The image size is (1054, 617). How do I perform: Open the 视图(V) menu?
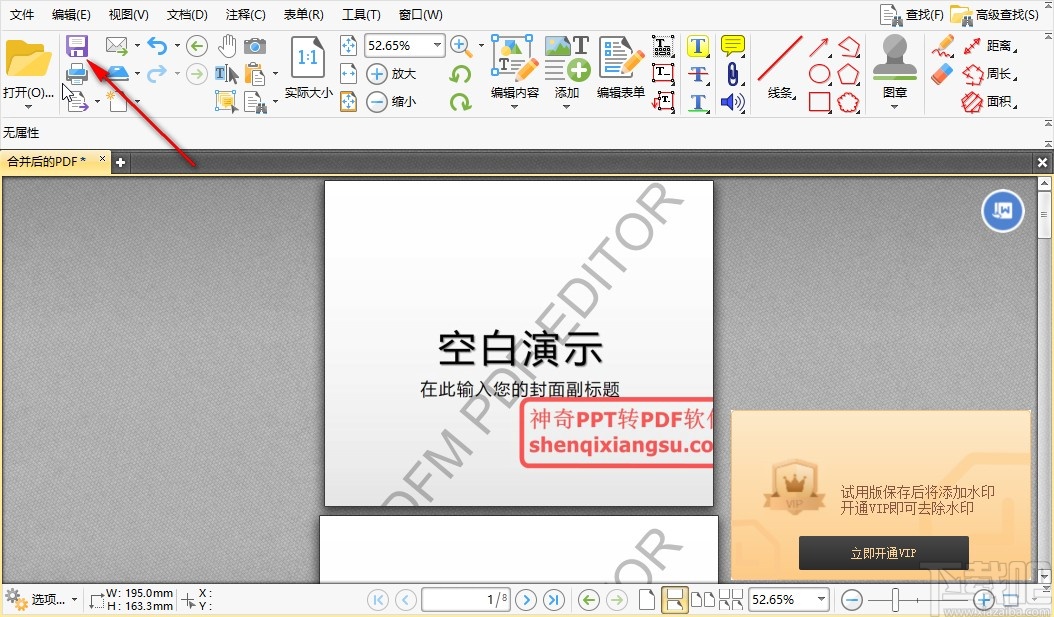(x=128, y=14)
